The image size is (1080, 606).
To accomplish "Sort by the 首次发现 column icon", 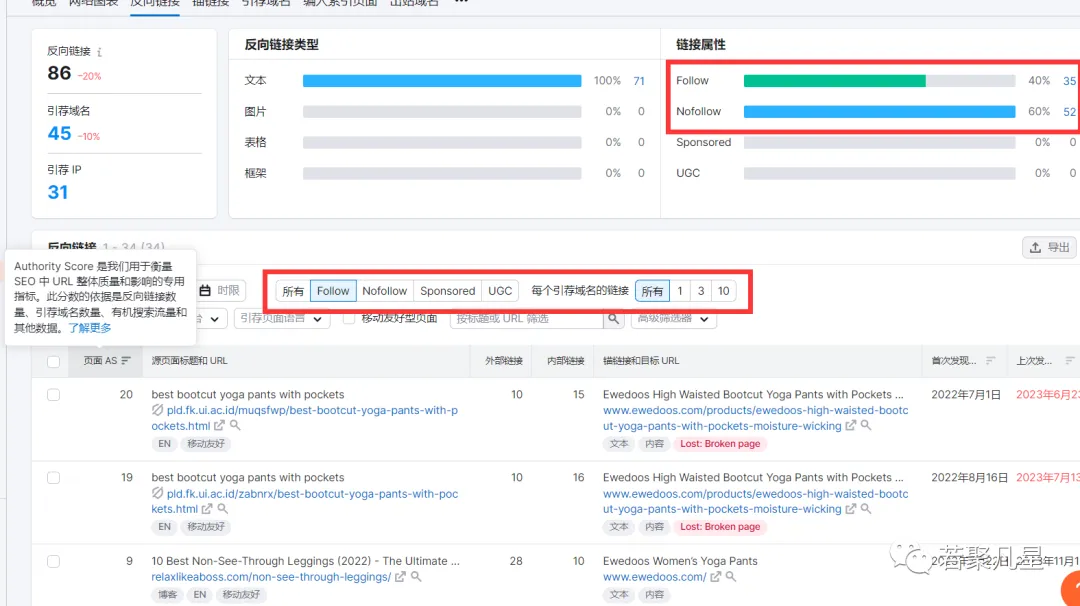I will tap(990, 360).
